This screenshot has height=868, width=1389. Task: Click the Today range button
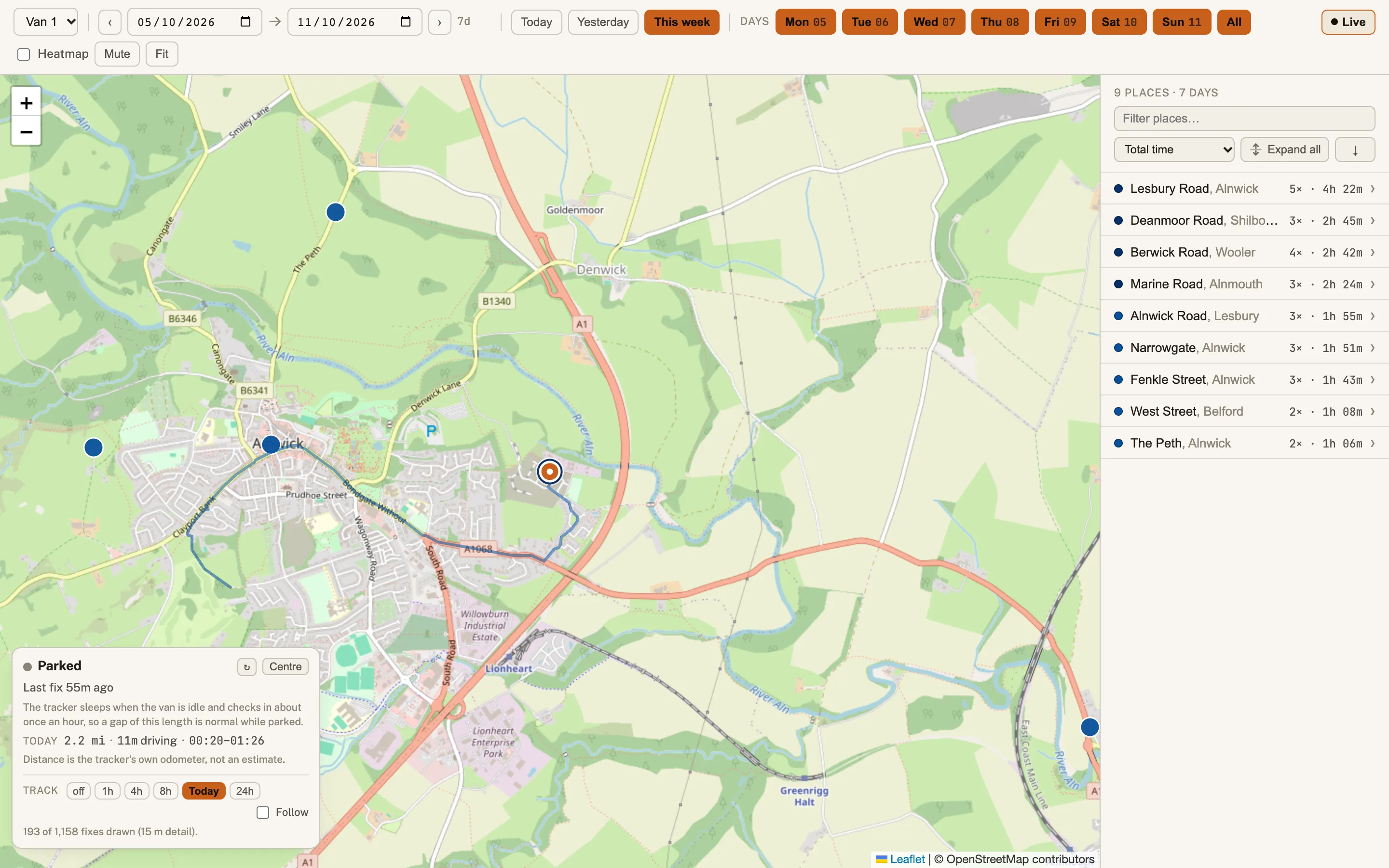click(x=536, y=22)
